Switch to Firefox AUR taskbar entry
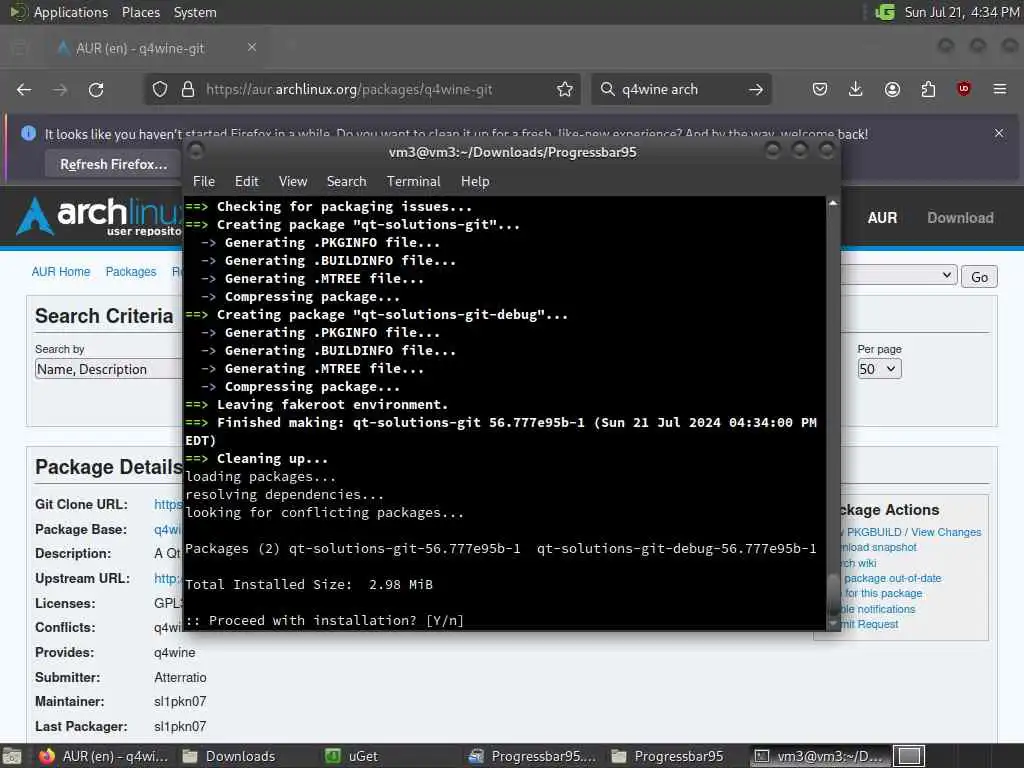1024x768 pixels. [x=103, y=756]
